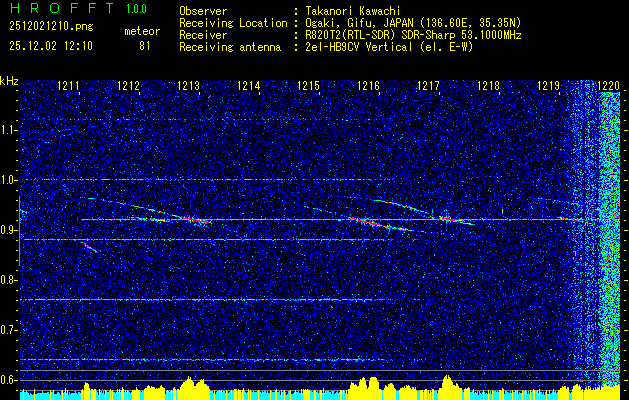
Task: Click the 0.6 kHz axis label
Action: [x=7, y=380]
